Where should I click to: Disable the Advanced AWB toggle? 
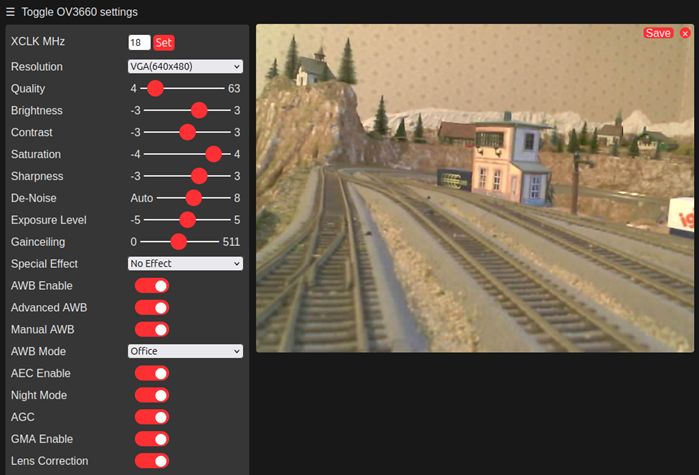[x=151, y=308]
